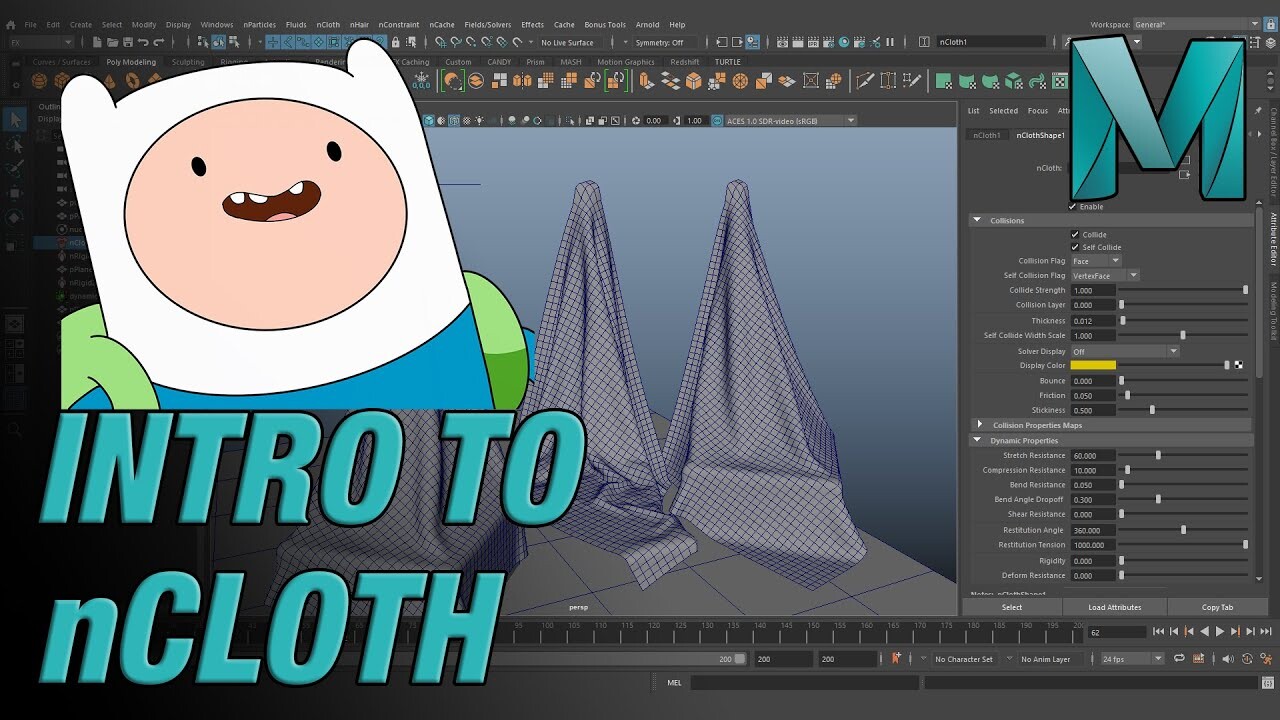Uncheck the Collide checkbox
This screenshot has width=1280, height=720.
(x=1075, y=235)
